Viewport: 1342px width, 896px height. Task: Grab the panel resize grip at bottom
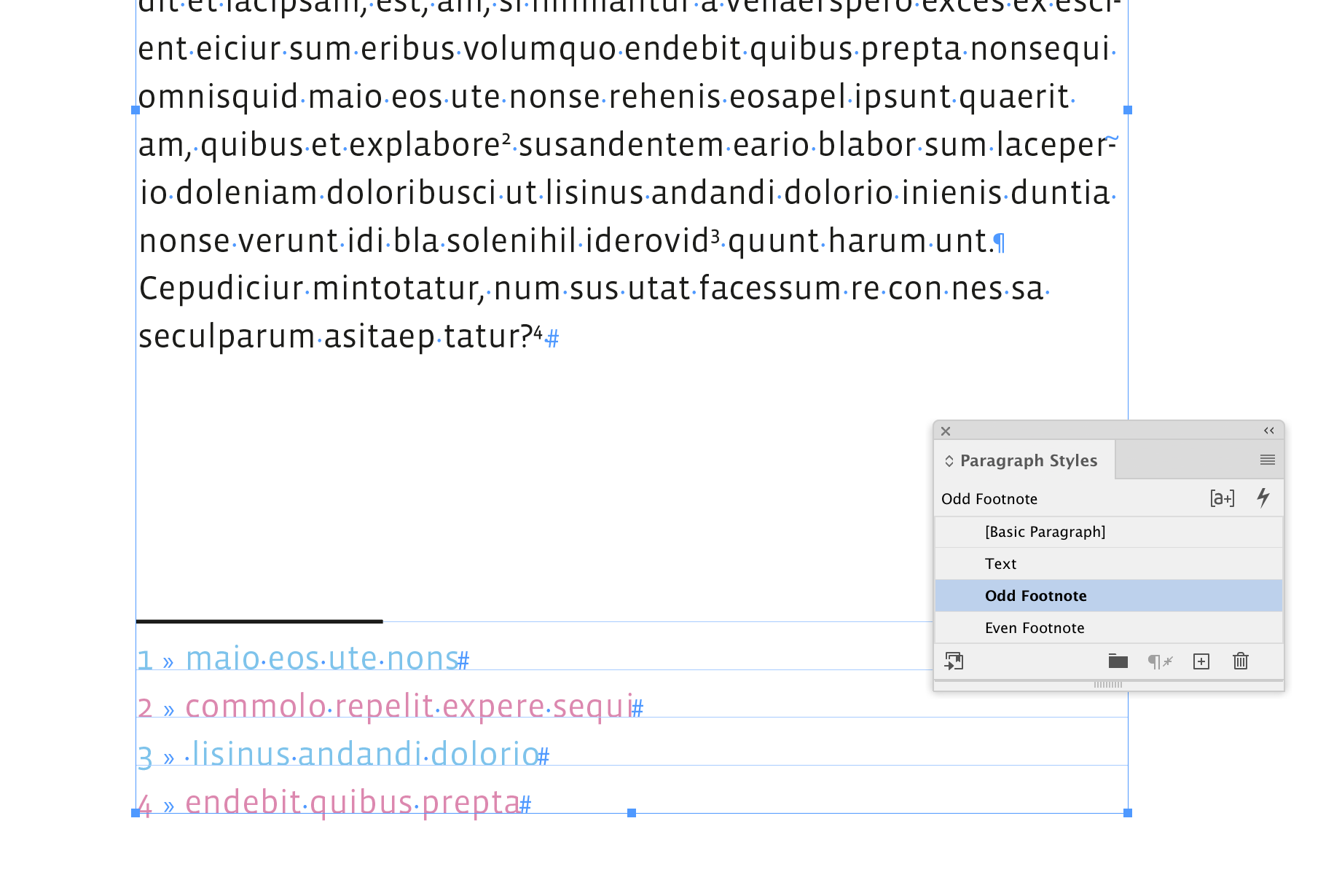1108,685
